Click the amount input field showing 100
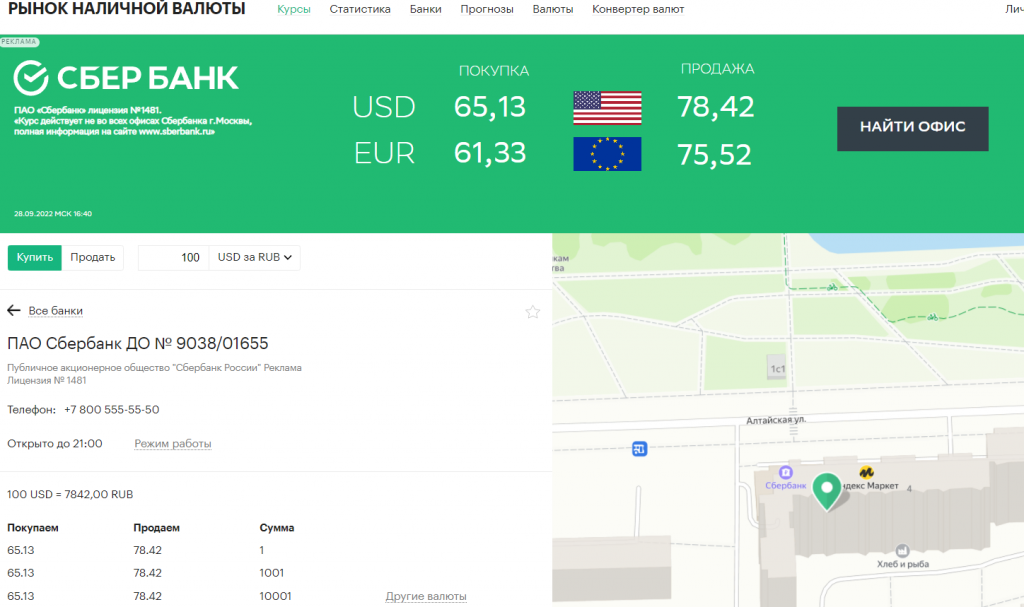This screenshot has height=607, width=1024. [x=173, y=257]
